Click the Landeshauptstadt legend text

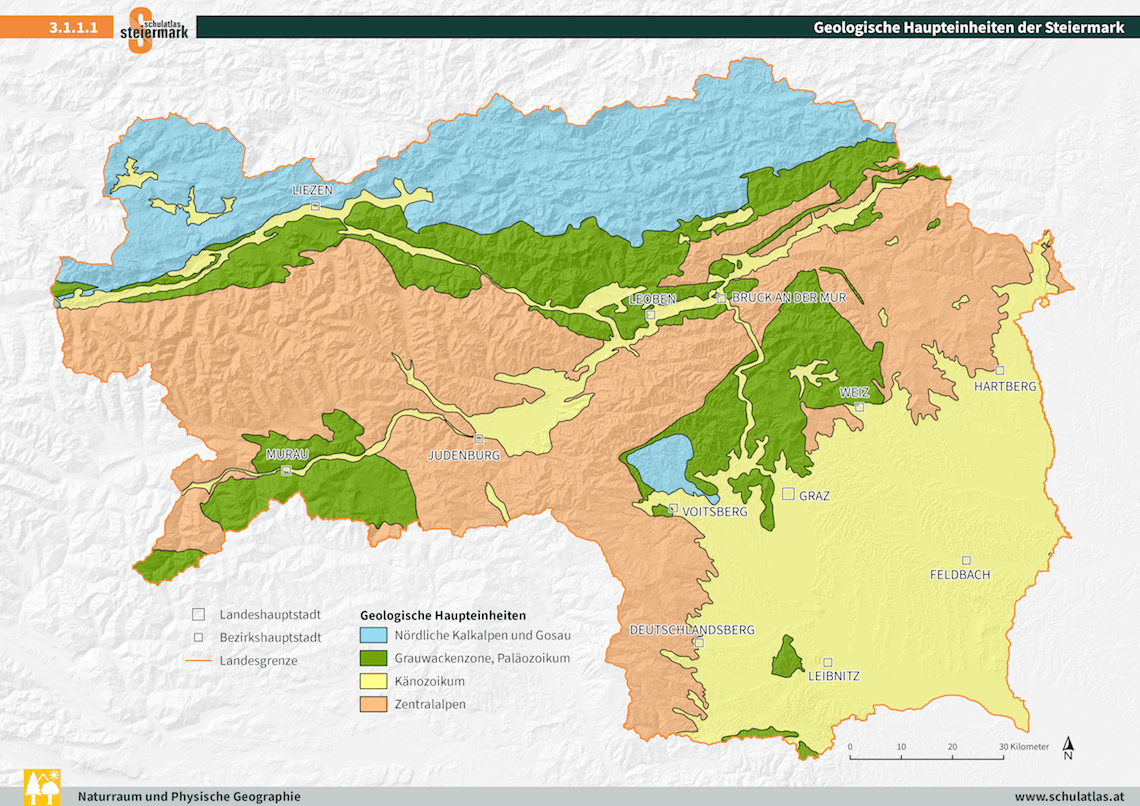point(270,615)
